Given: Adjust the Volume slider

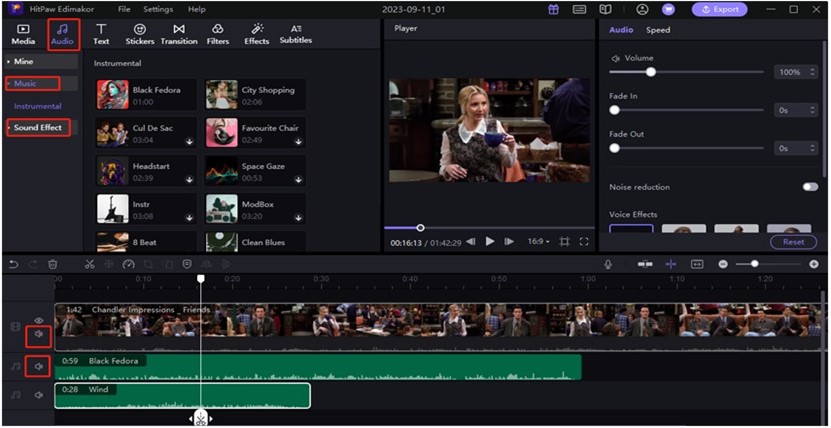Looking at the screenshot, I should pyautogui.click(x=651, y=72).
